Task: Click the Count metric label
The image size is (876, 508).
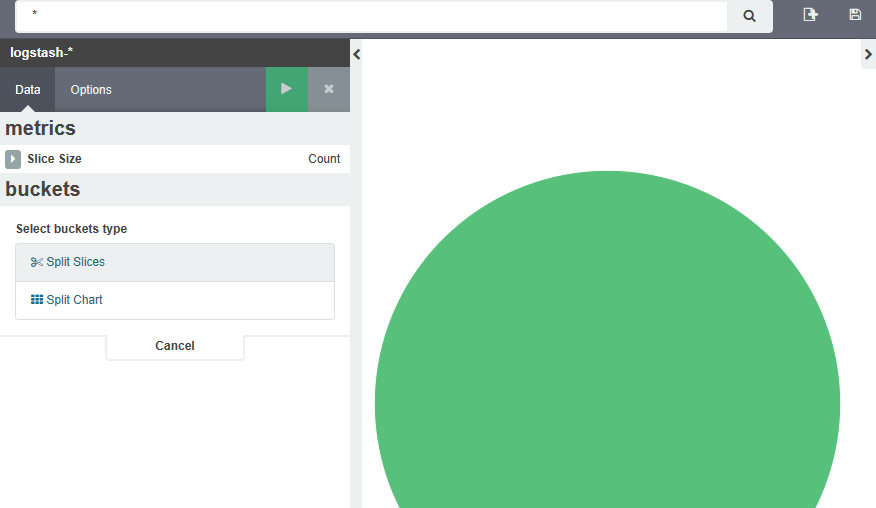Action: (x=324, y=159)
